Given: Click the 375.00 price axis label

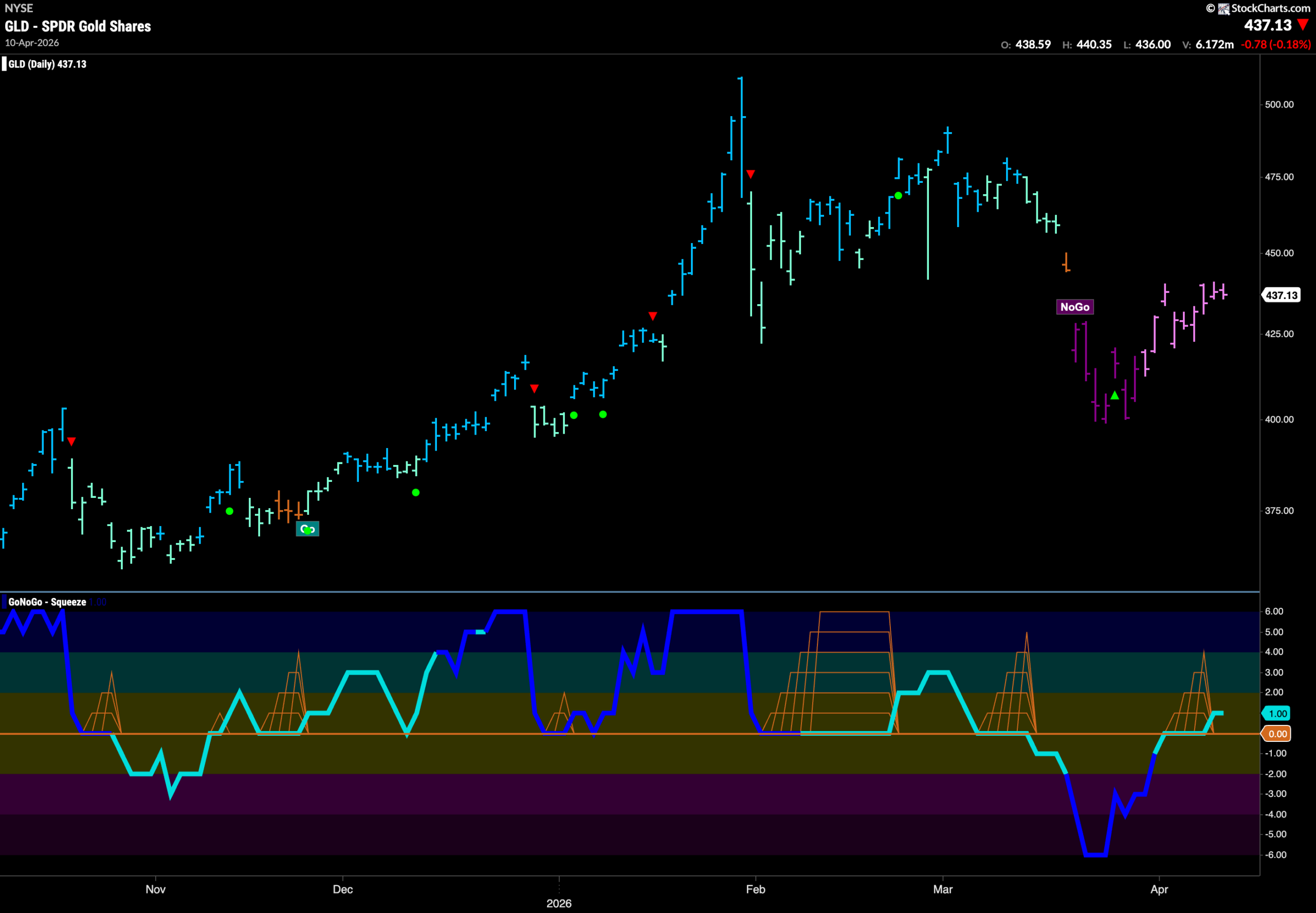Looking at the screenshot, I should [1280, 511].
